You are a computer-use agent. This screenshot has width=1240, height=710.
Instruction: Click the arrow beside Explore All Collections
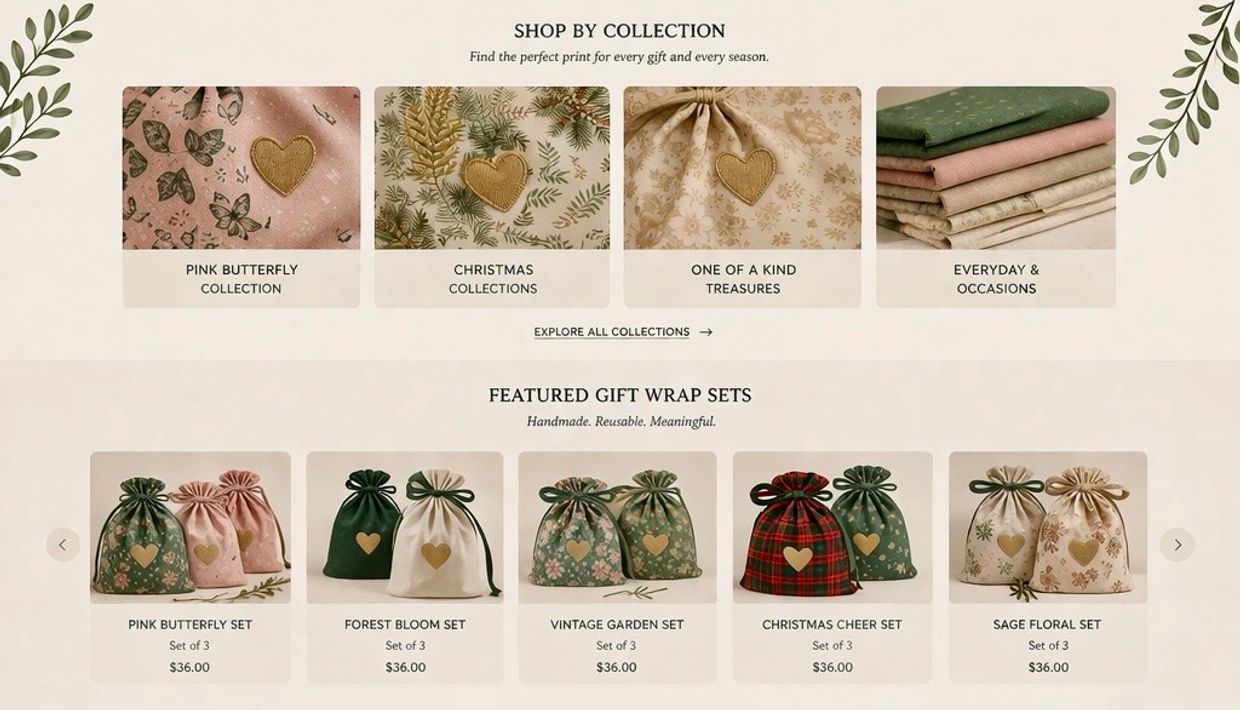coord(706,332)
